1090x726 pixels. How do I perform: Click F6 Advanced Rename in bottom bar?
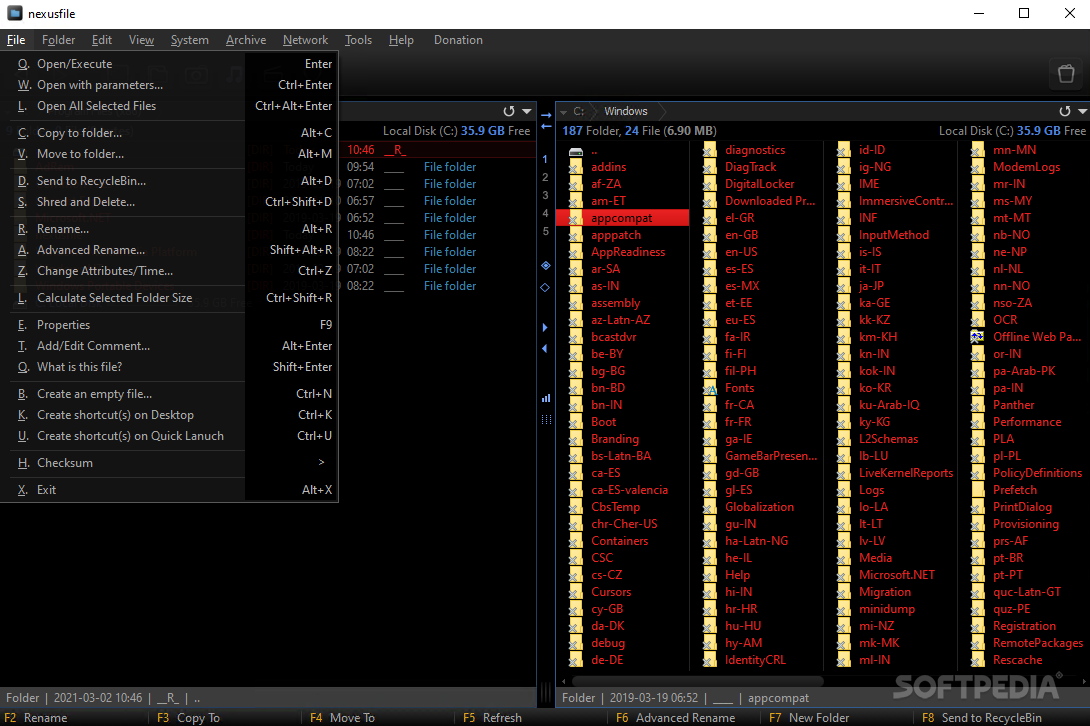click(x=676, y=718)
